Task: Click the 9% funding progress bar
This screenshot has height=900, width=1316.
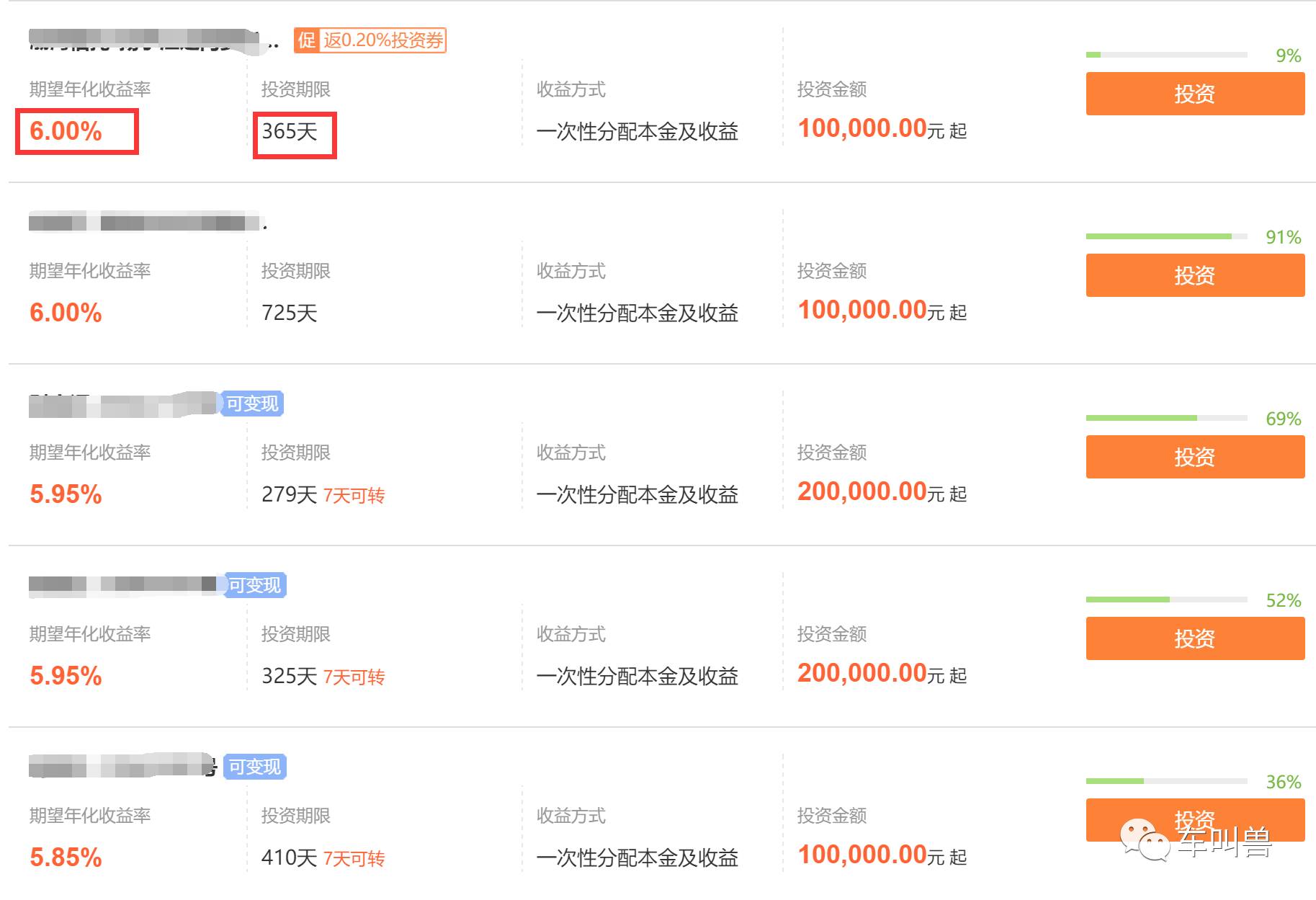Action: point(1166,55)
